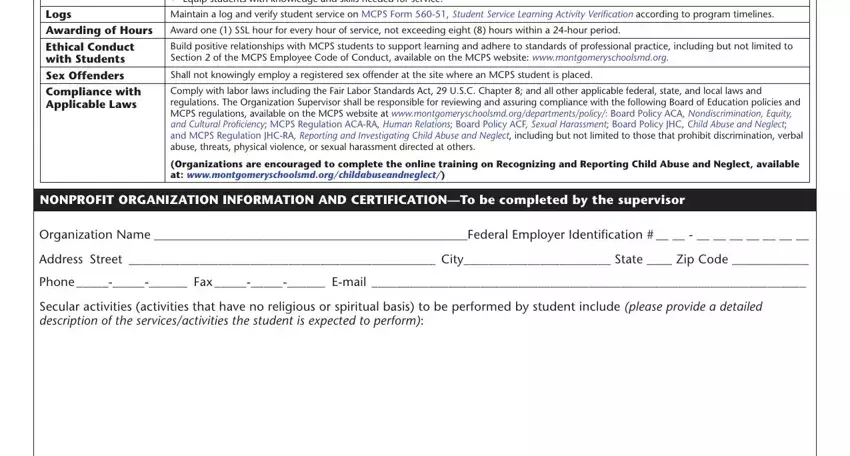Click MCPS Regulation ACA-RA Human Relations link
The image size is (850, 456).
coord(359,124)
